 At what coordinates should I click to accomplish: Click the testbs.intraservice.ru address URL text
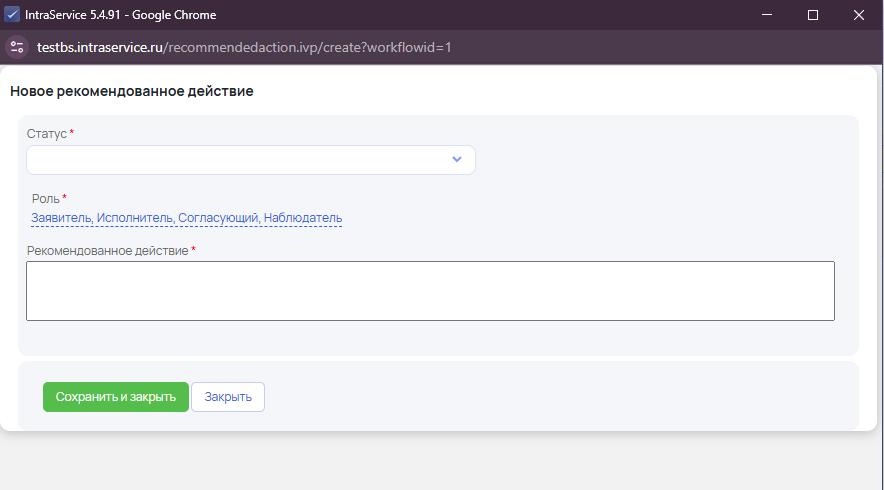pos(244,47)
